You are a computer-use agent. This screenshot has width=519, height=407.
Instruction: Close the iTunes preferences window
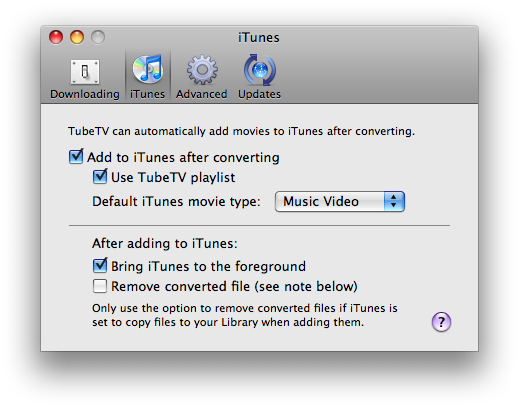coord(56,37)
